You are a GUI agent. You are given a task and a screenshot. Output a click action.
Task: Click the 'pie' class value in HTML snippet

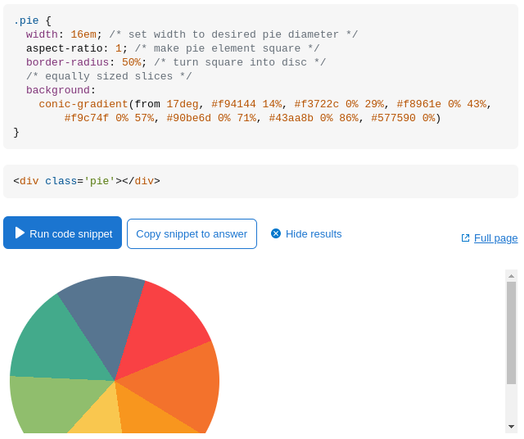(x=99, y=181)
